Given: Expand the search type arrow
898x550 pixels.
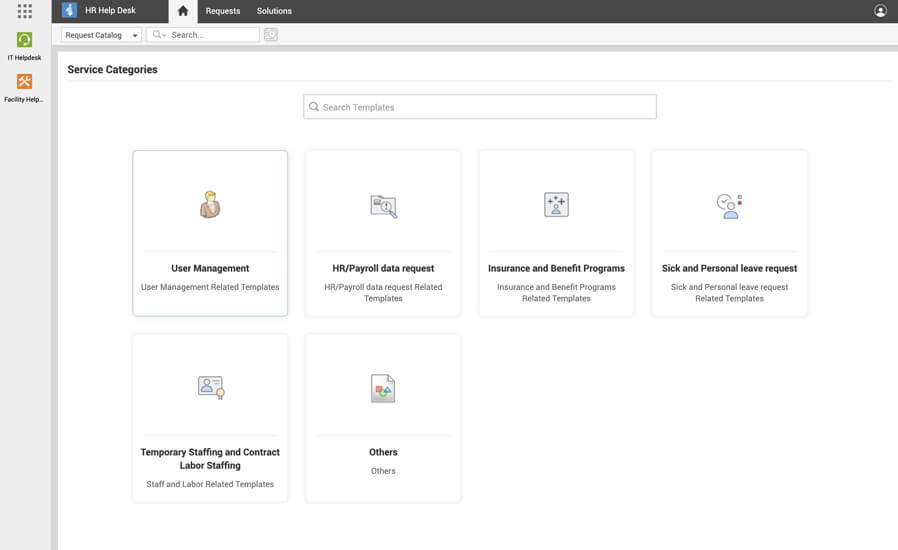Looking at the screenshot, I should pos(159,35).
